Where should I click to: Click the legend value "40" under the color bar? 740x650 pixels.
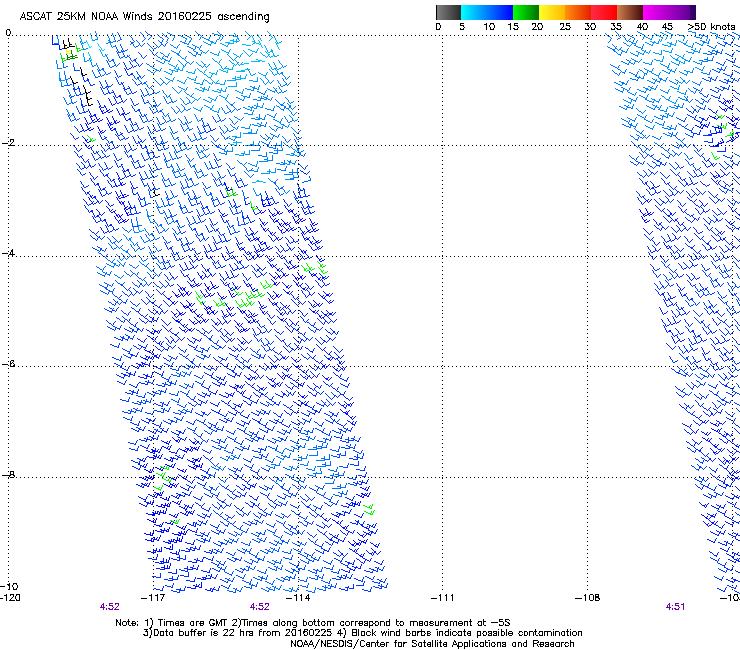click(642, 27)
